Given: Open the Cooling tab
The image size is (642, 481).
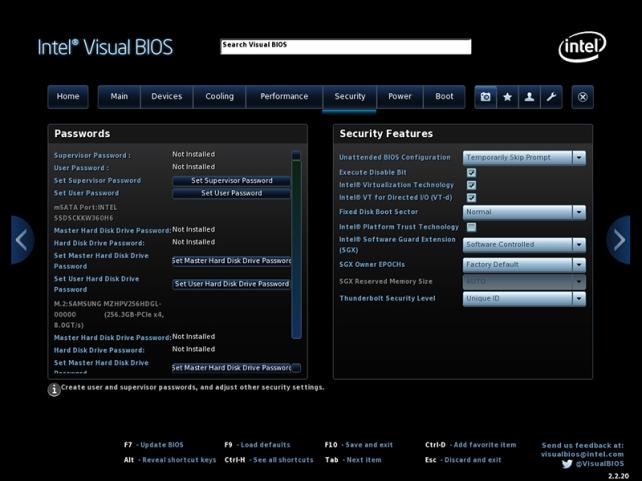Looking at the screenshot, I should tap(219, 97).
